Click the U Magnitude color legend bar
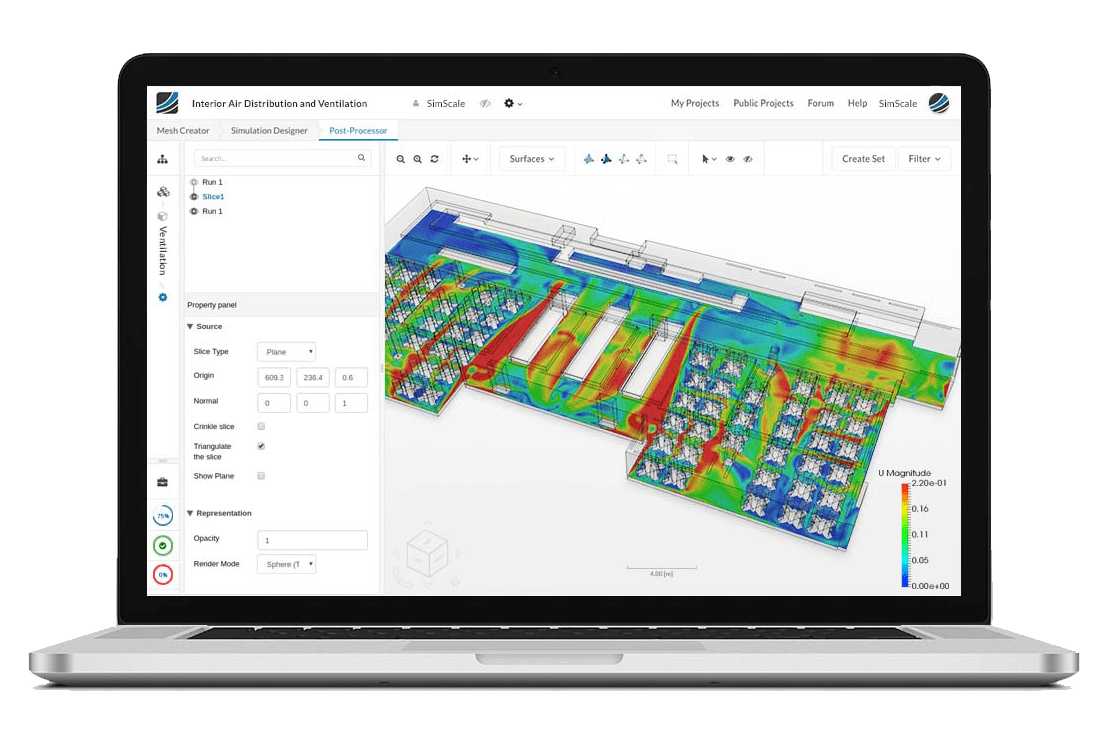The image size is (1104, 750). tap(905, 535)
